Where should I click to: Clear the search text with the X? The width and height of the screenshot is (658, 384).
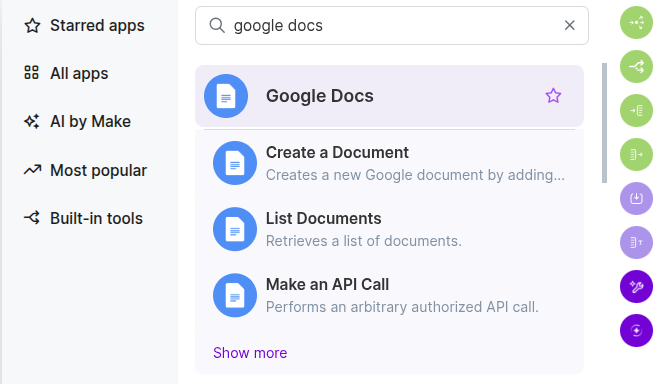(569, 26)
